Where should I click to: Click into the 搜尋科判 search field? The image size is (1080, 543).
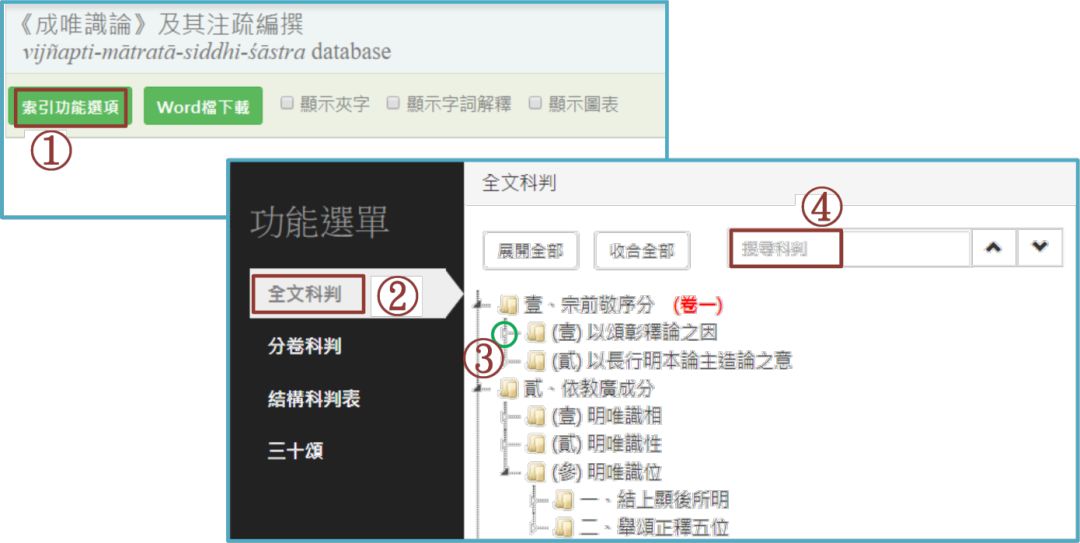(x=850, y=249)
